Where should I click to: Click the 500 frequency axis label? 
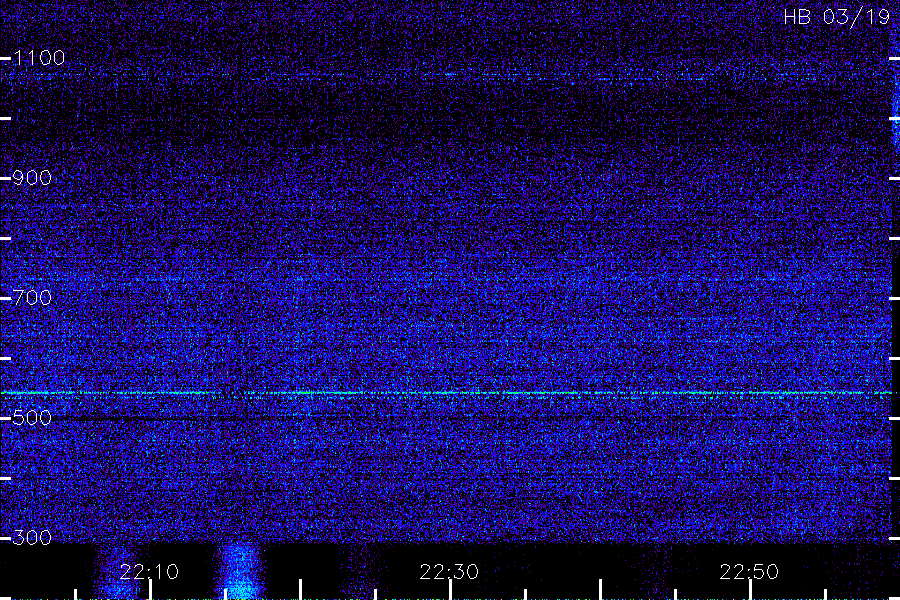click(x=32, y=418)
